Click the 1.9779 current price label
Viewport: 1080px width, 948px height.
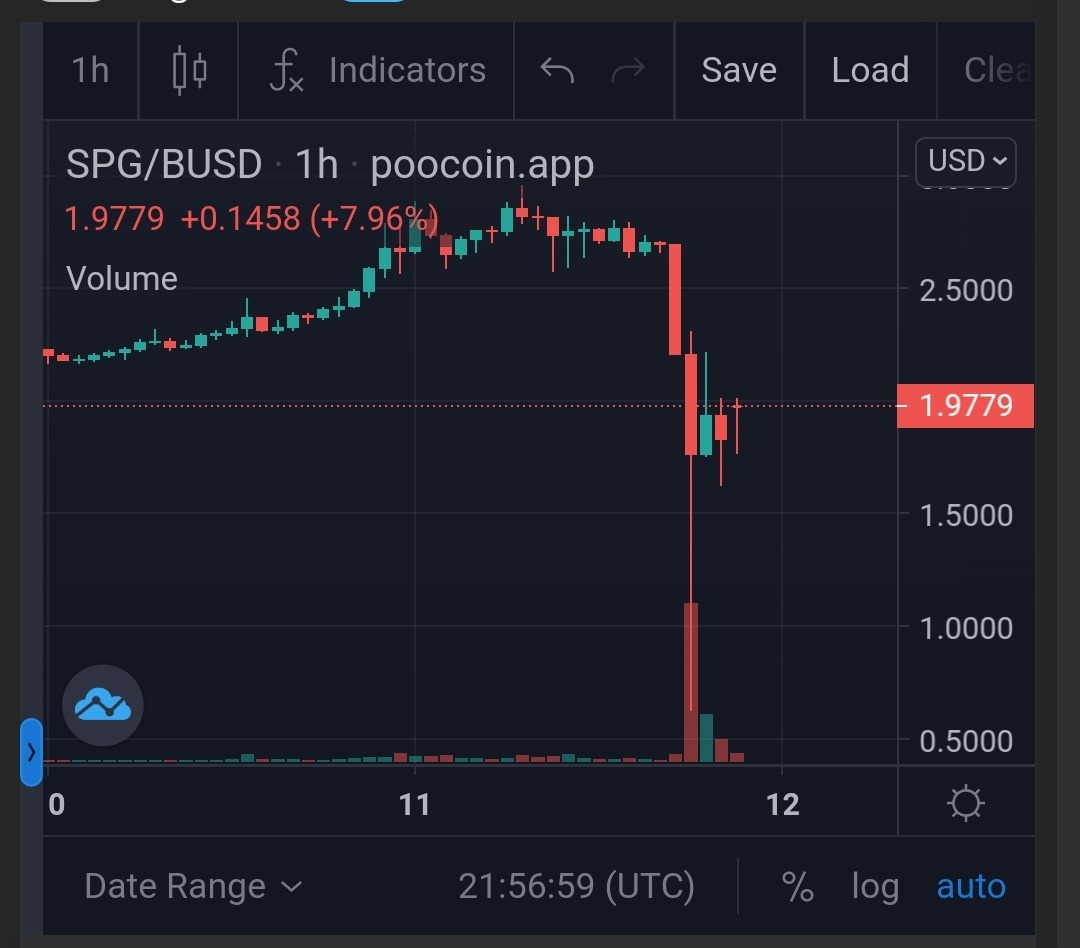coord(966,405)
